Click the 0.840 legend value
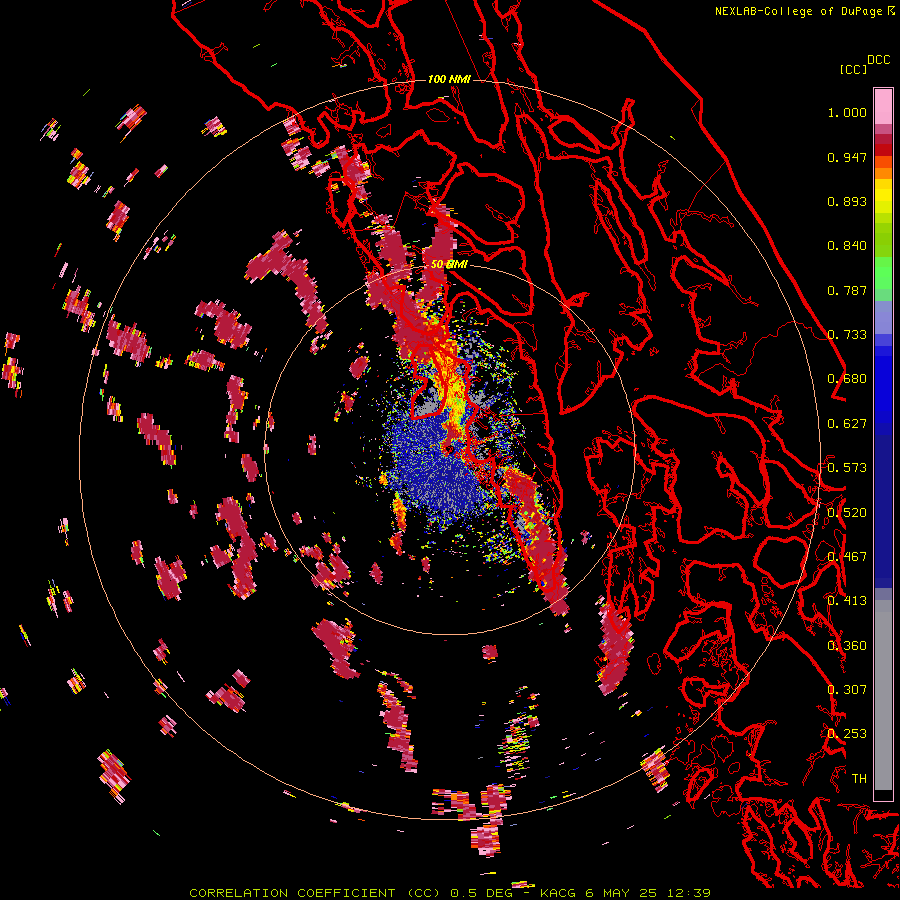 pyautogui.click(x=847, y=246)
